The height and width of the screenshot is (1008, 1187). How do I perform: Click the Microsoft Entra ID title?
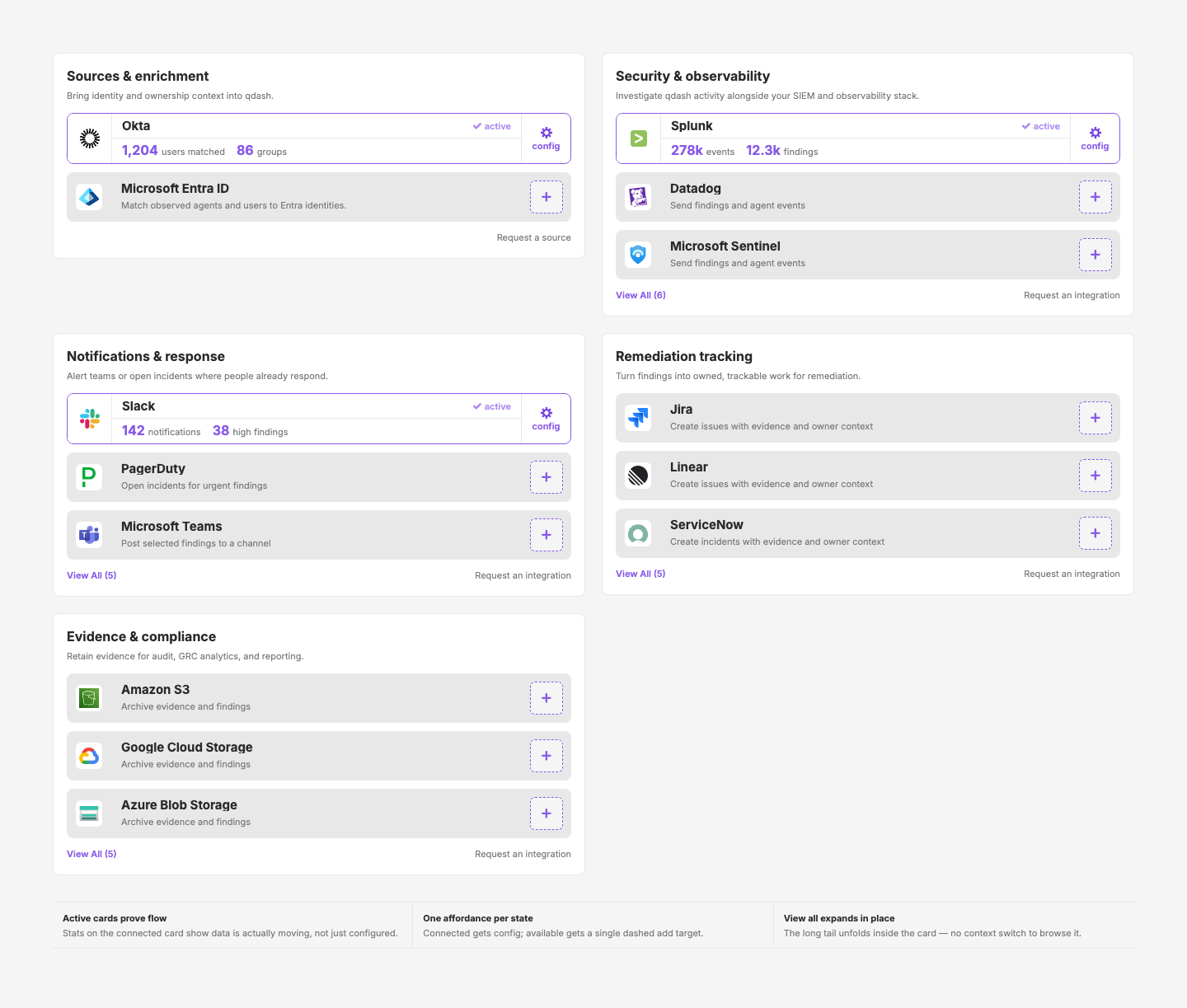(x=175, y=189)
